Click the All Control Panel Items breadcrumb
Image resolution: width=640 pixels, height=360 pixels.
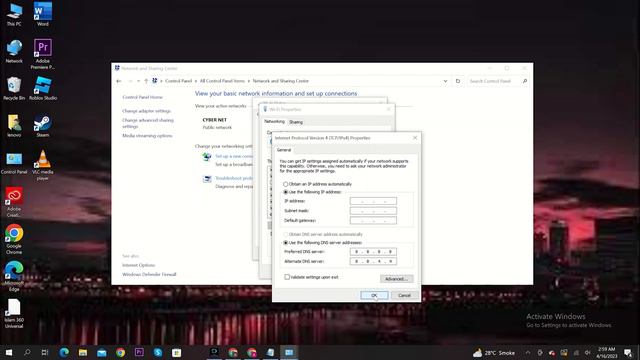point(222,81)
